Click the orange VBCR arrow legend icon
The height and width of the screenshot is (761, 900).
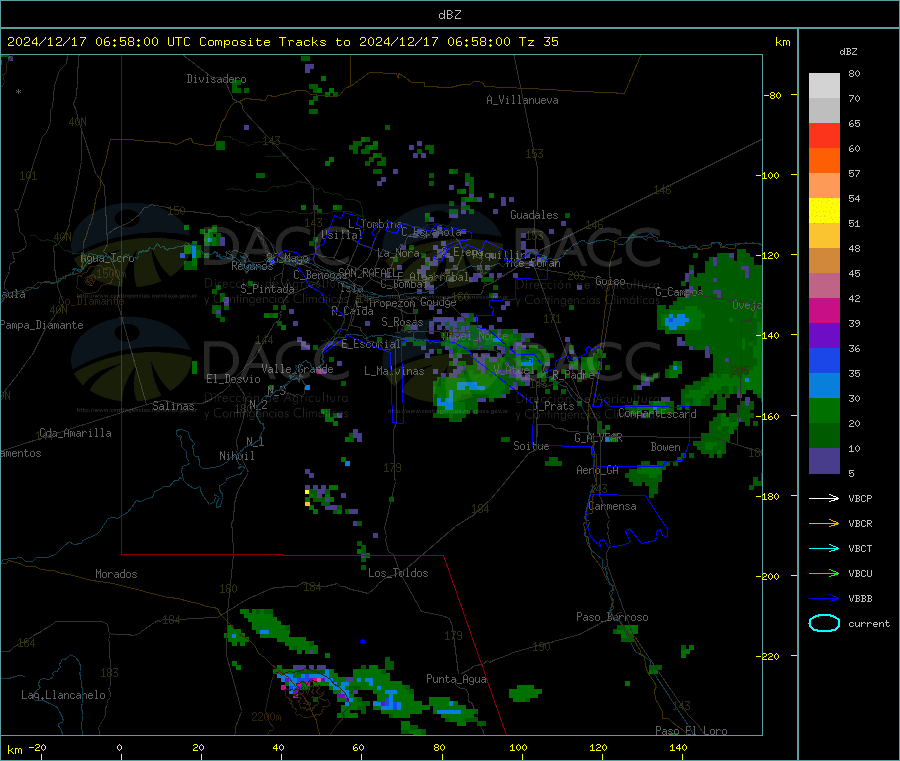pyautogui.click(x=824, y=523)
